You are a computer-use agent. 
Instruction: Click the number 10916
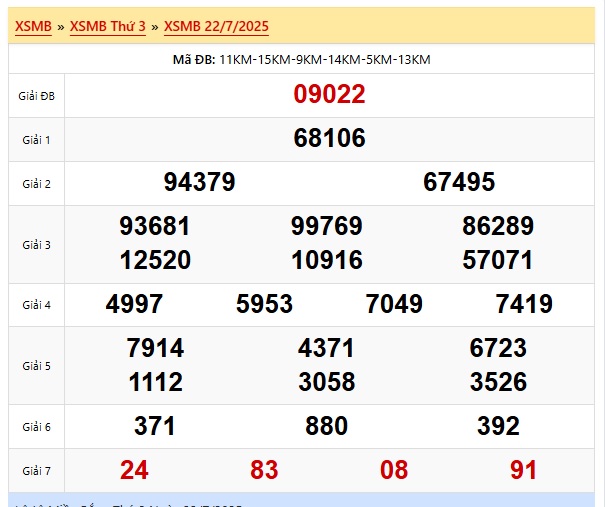coord(326,260)
